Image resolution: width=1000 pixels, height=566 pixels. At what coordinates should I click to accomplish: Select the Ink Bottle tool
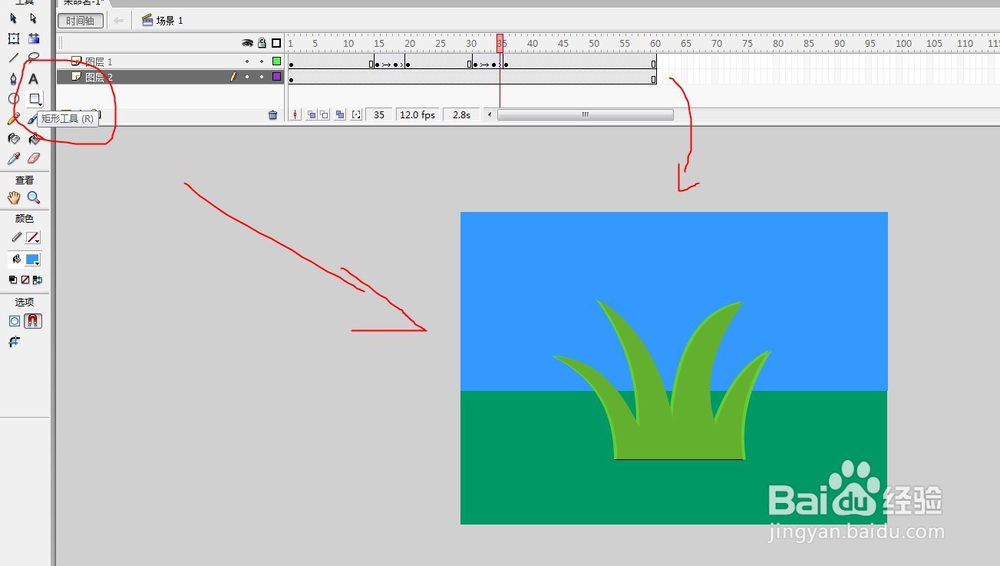(13, 138)
